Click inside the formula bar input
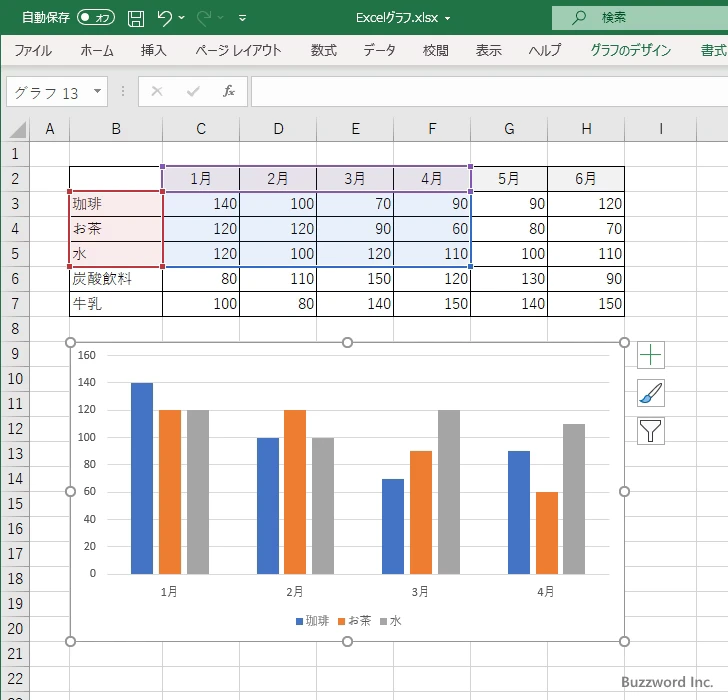 click(x=489, y=91)
